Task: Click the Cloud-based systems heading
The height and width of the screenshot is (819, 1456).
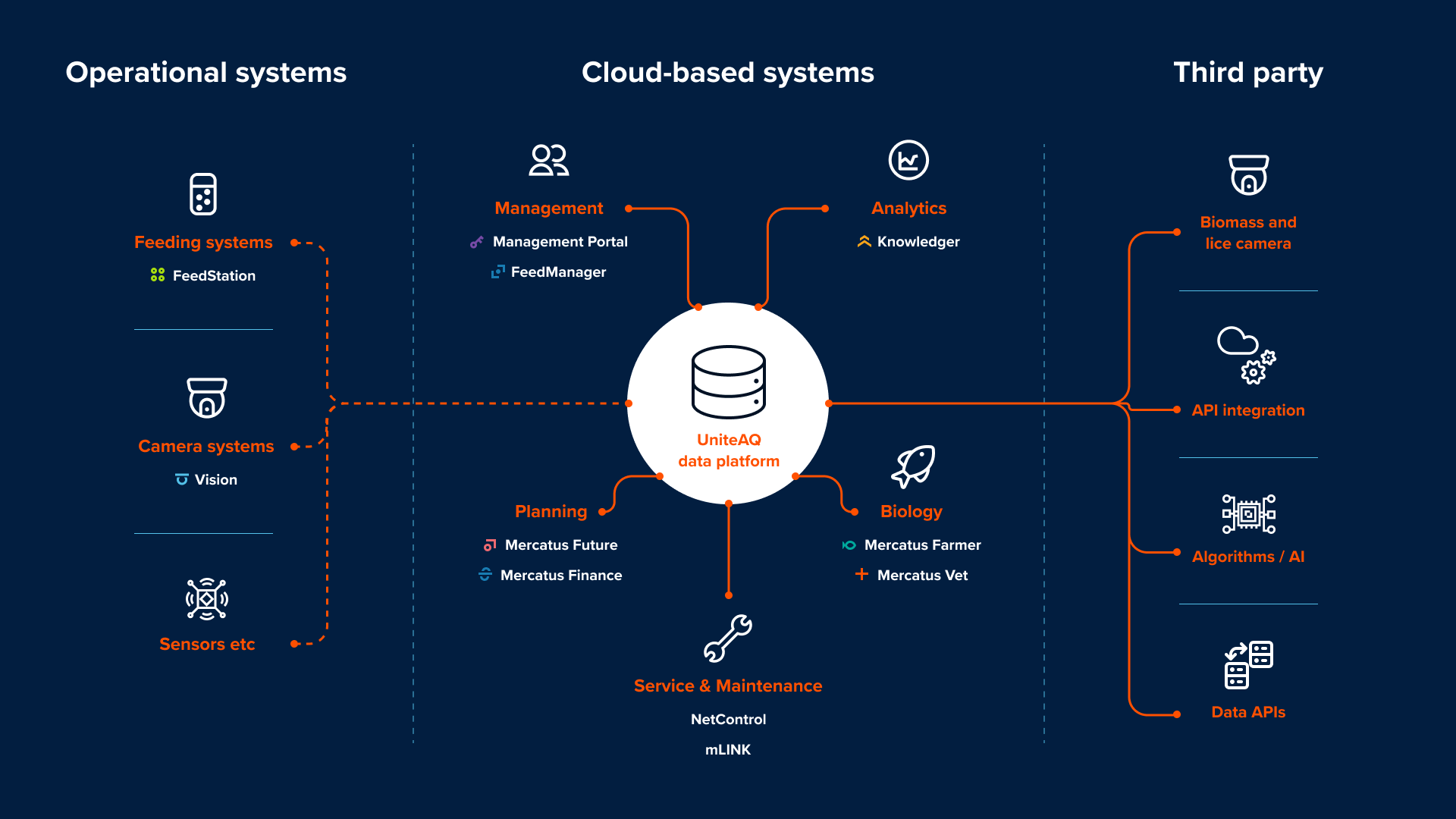Action: pyautogui.click(x=727, y=73)
